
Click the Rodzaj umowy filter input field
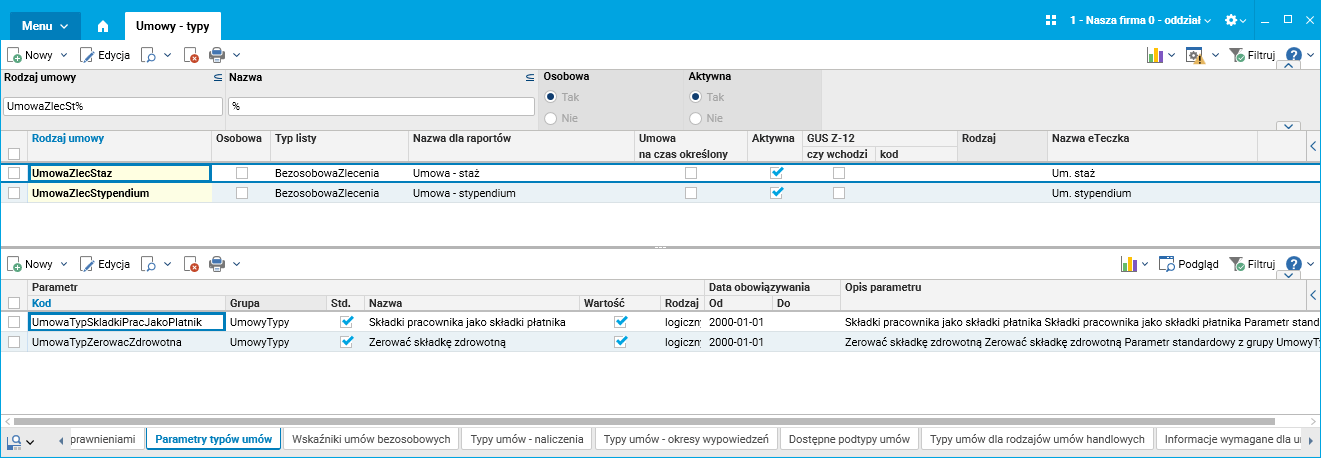point(112,105)
